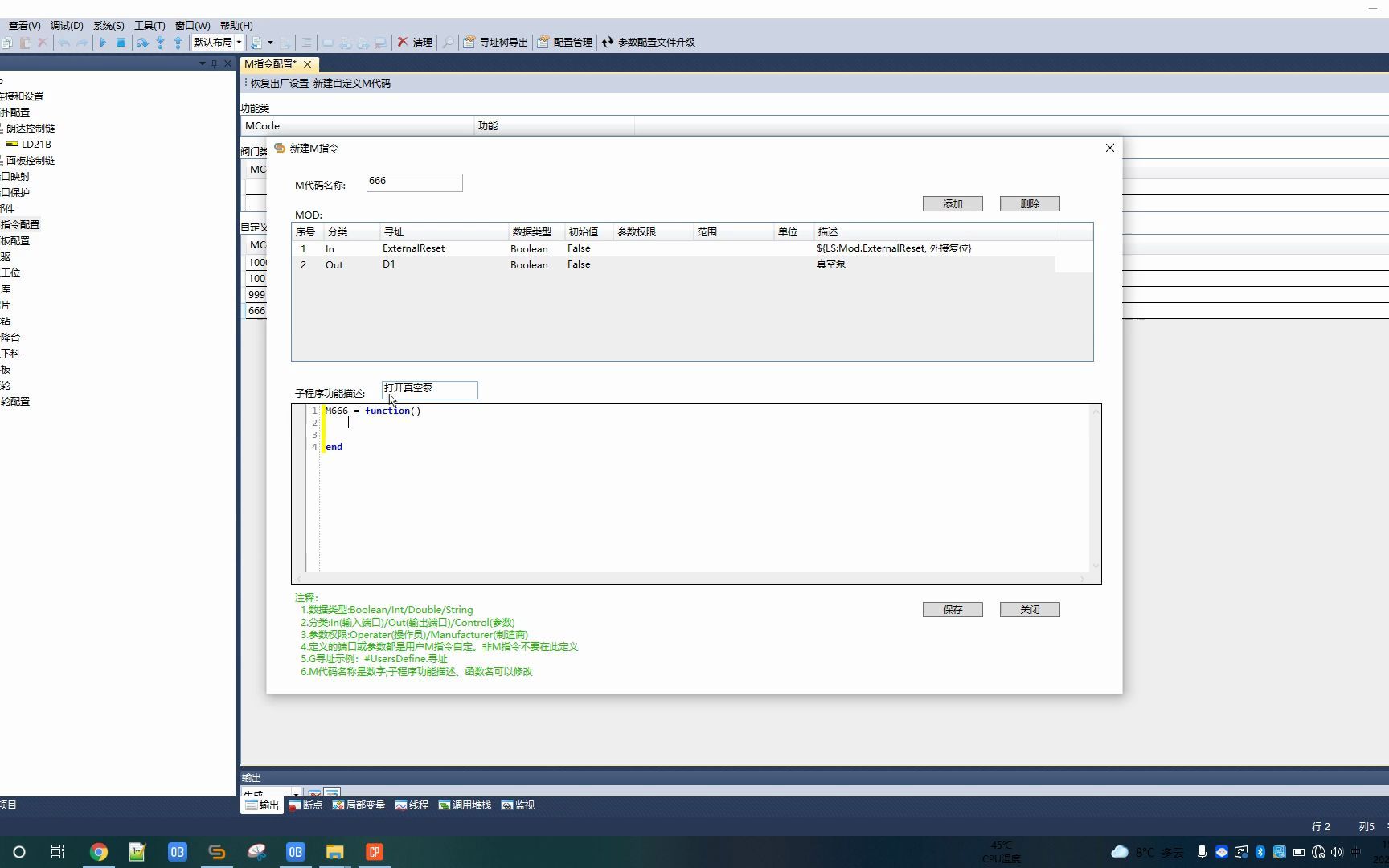Open the 窗口(W) menu
Viewport: 1389px width, 868px height.
(193, 25)
